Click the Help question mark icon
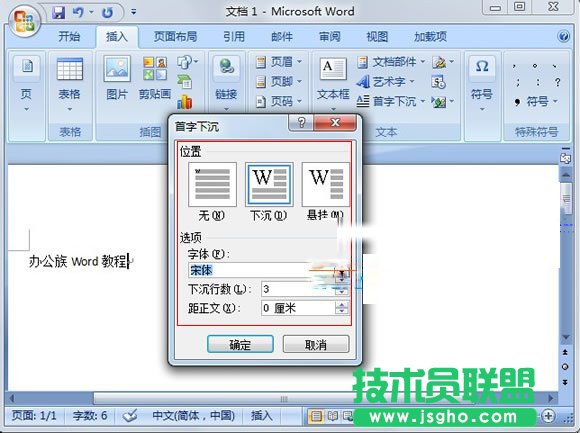580x433 pixels. [563, 36]
